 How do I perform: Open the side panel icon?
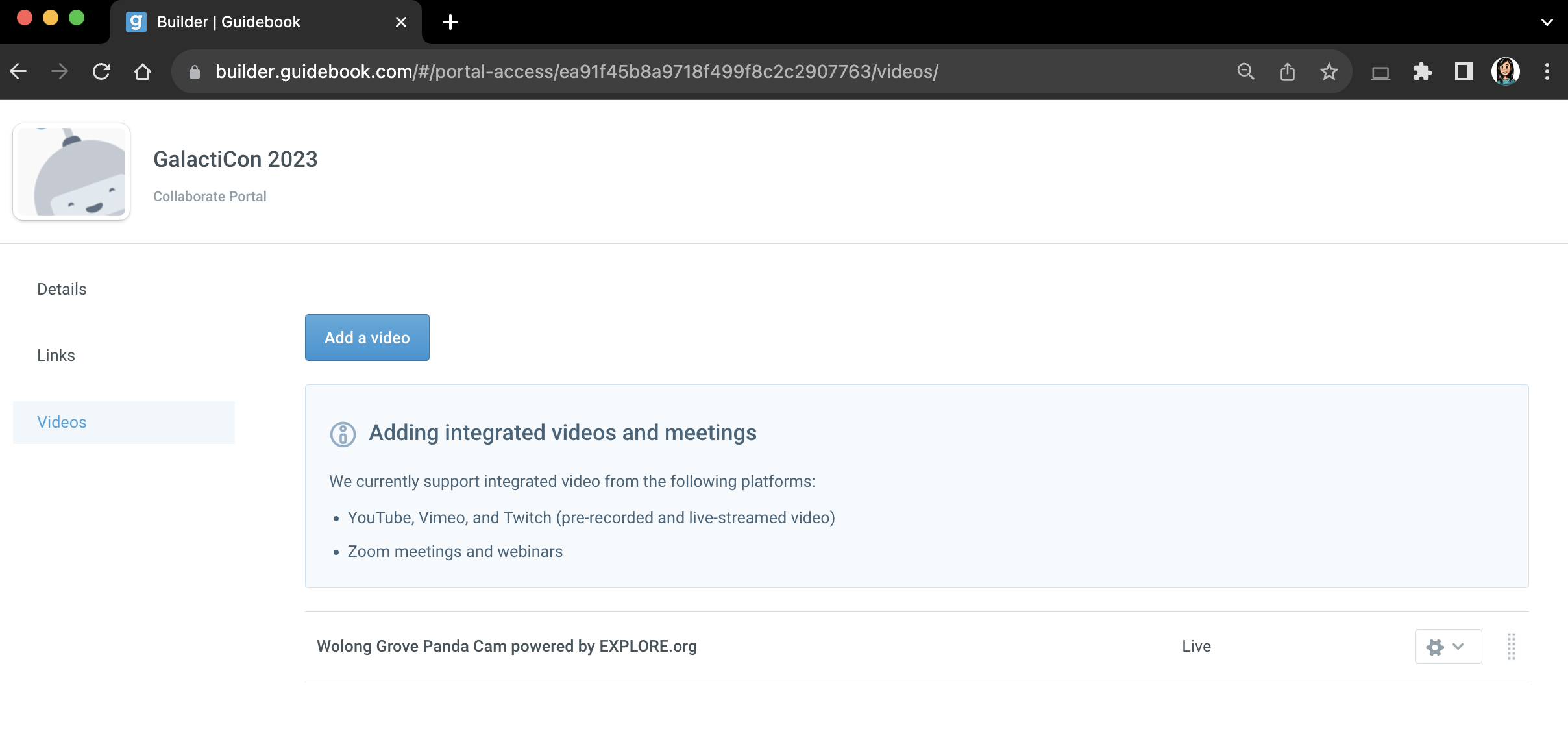click(x=1464, y=71)
